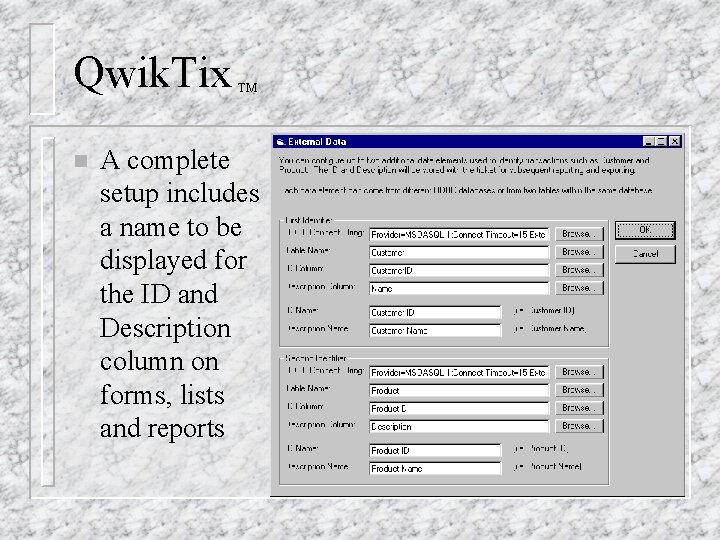Click the Description column field in Second Identifier
This screenshot has height=540, width=720.
point(459,427)
